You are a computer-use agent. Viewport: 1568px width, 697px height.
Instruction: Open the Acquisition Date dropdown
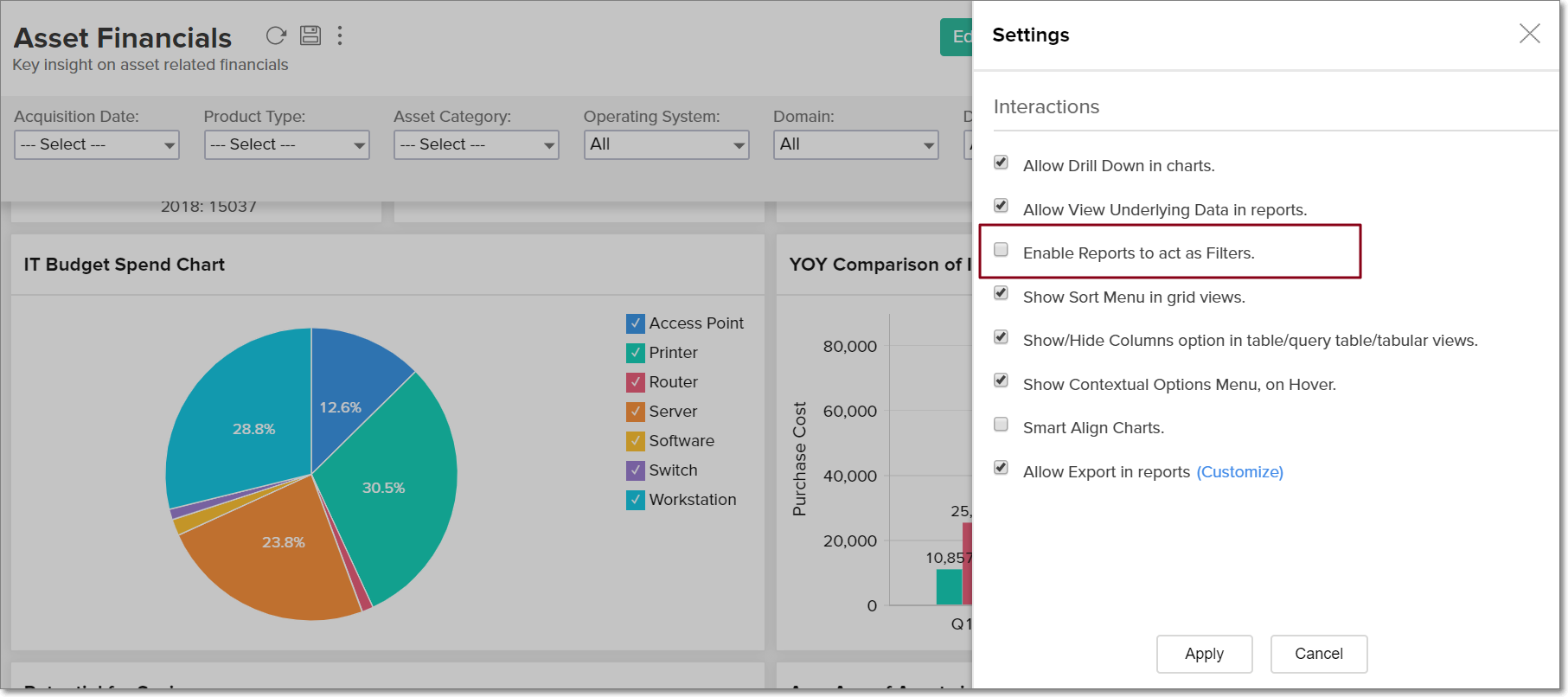[97, 144]
